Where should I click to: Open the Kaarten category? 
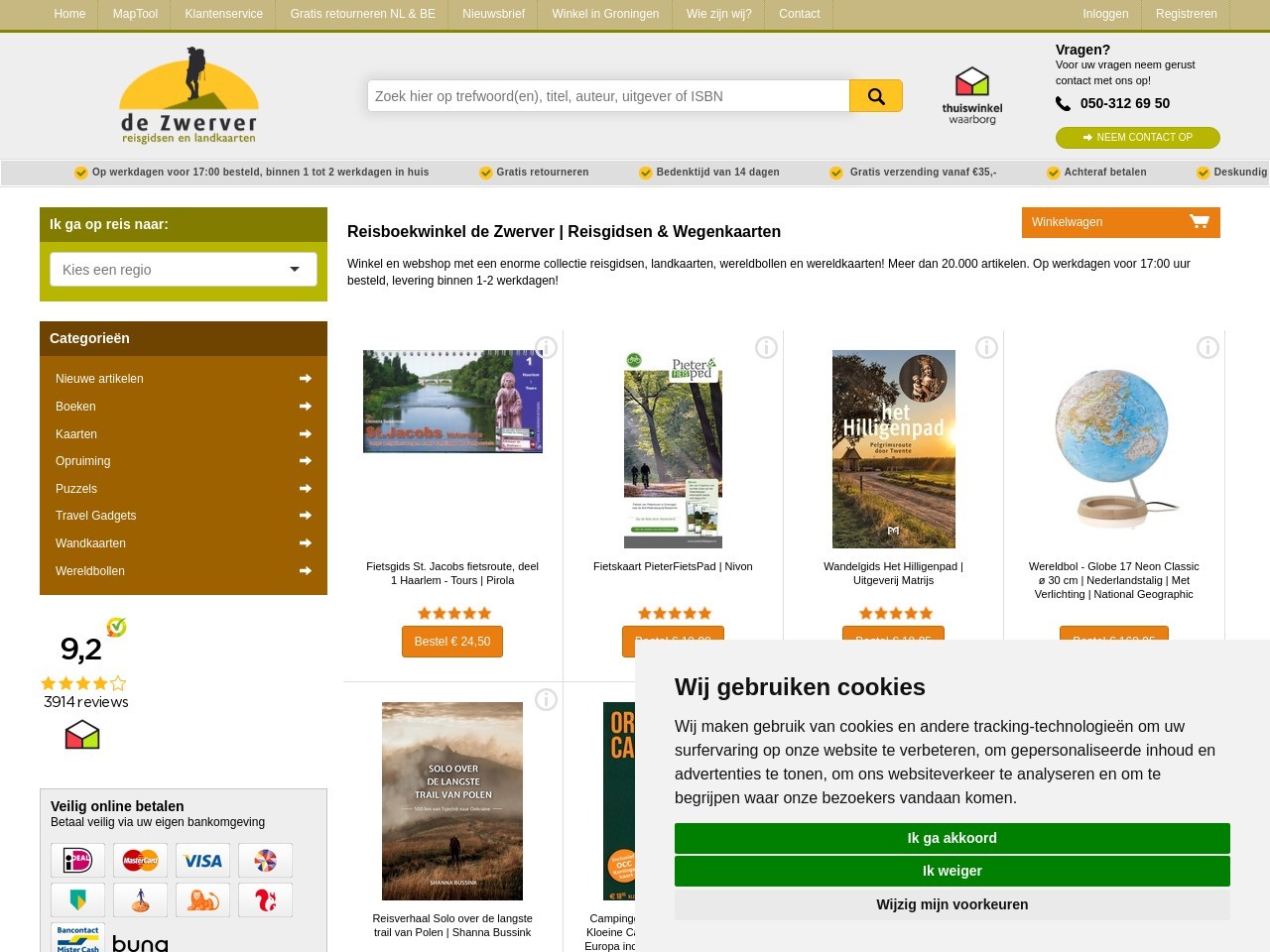coord(76,433)
